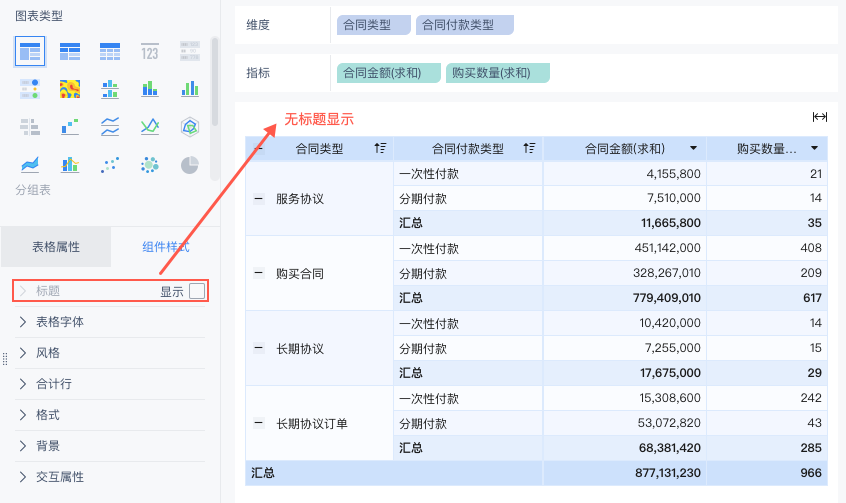Choose the radar chart type icon
846x503 pixels.
(189, 127)
